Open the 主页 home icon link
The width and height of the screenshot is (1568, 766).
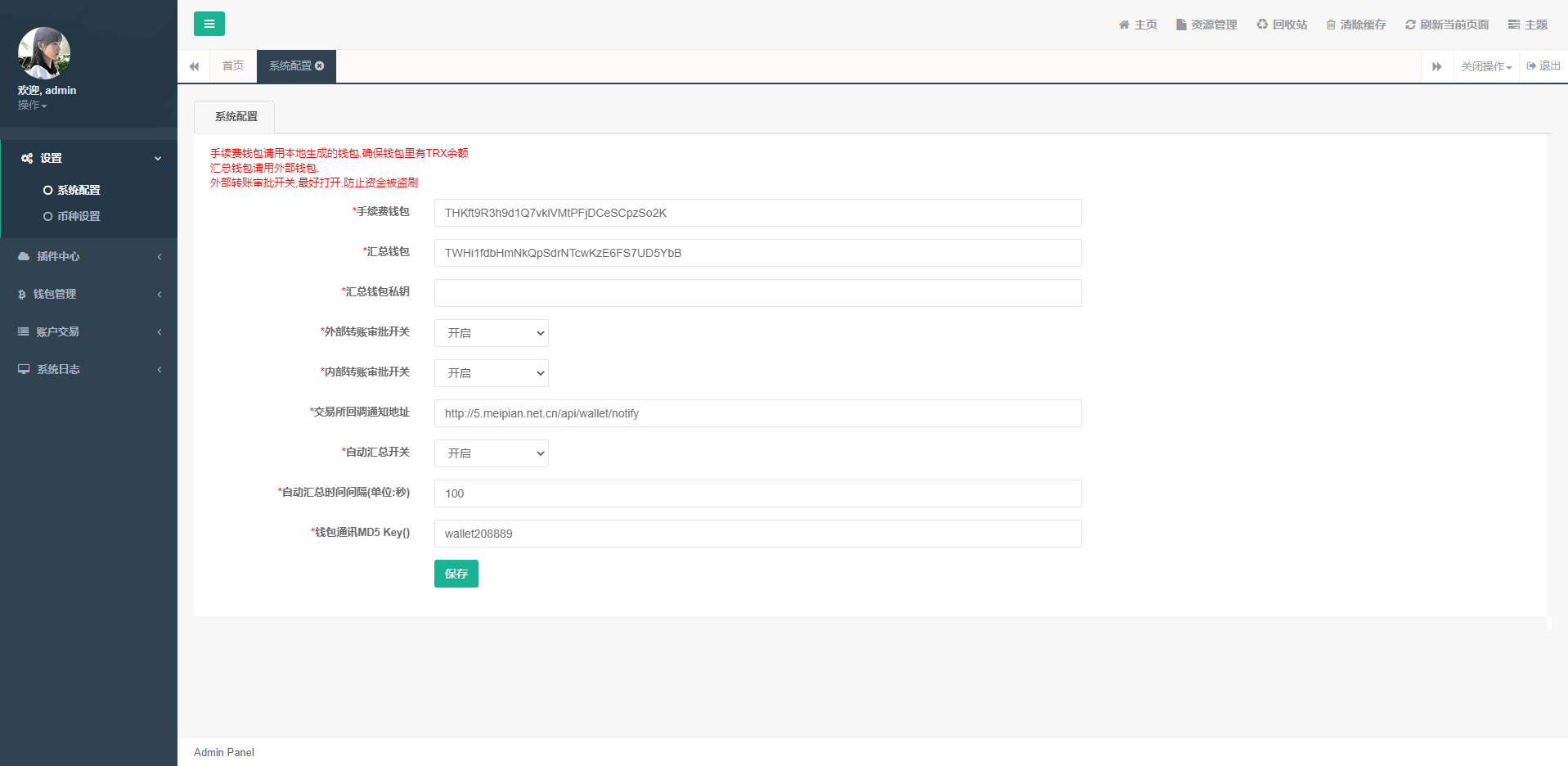point(1138,25)
